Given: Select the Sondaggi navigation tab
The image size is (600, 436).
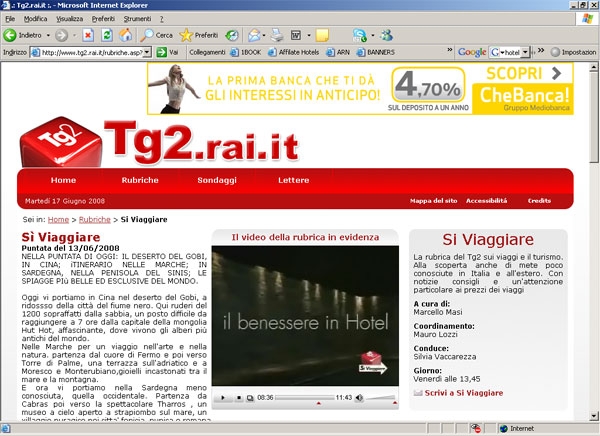Looking at the screenshot, I should click(216, 180).
